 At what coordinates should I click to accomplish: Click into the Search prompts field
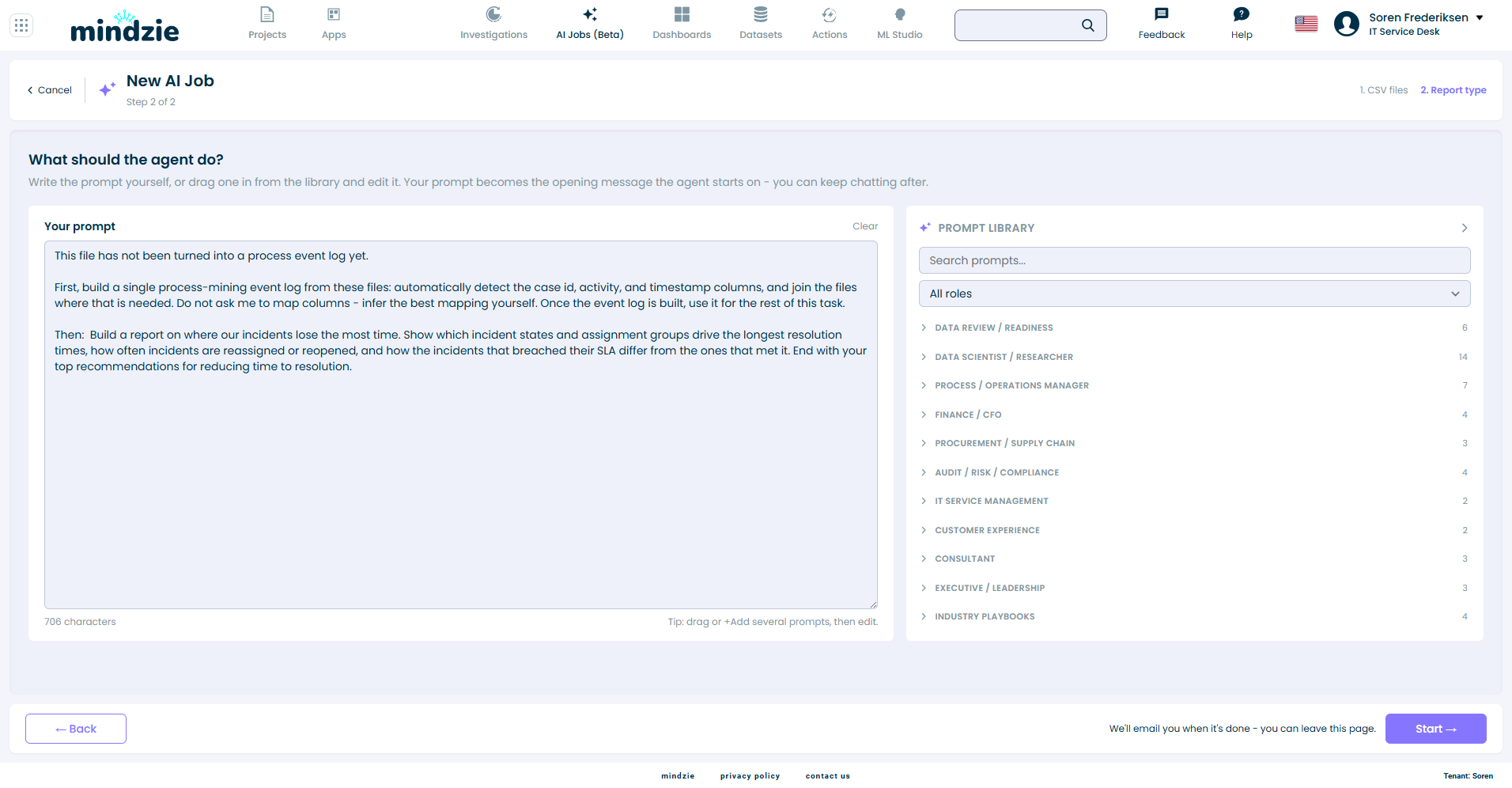1194,260
